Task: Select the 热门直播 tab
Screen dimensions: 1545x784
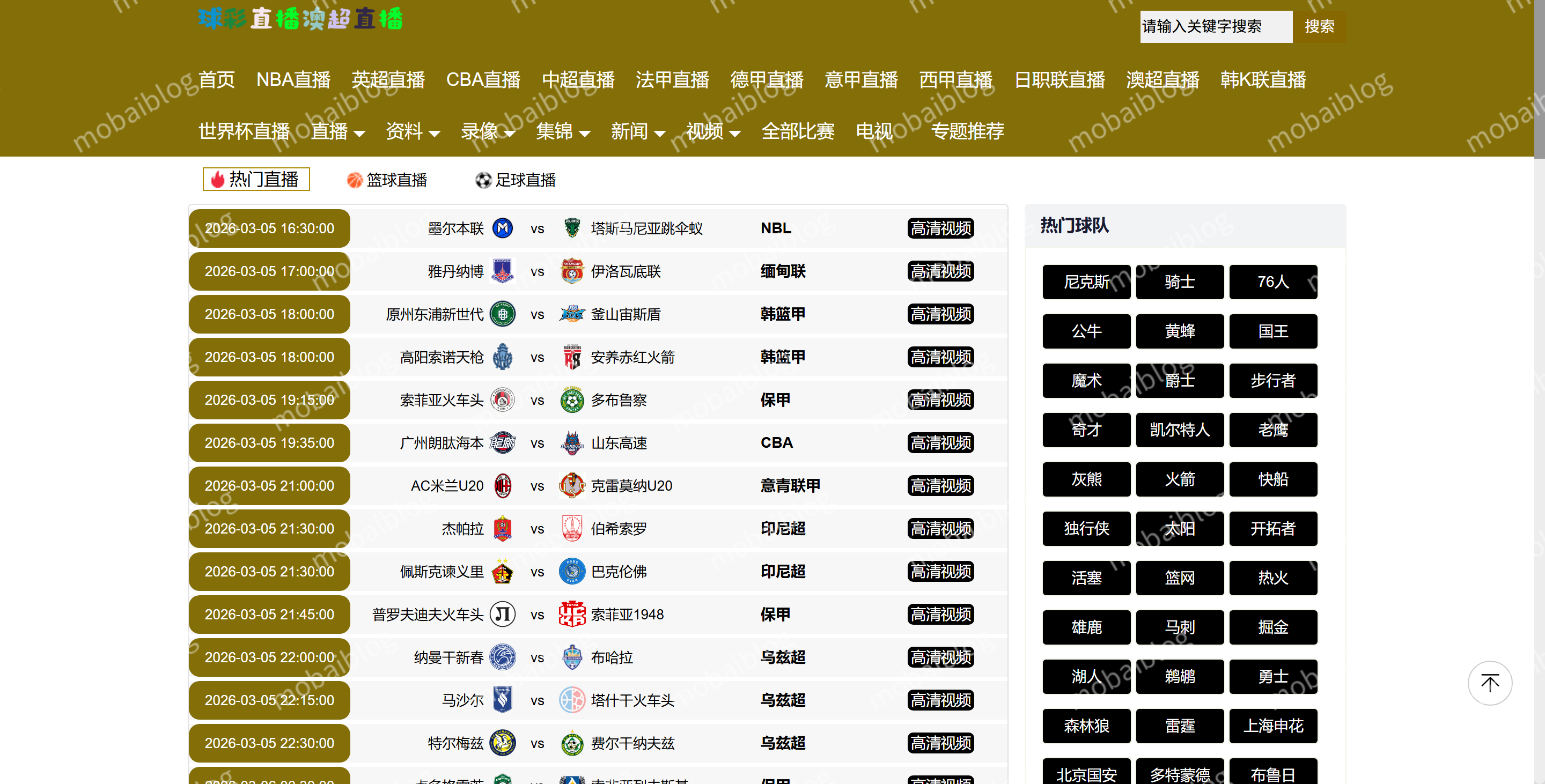Action: tap(256, 179)
